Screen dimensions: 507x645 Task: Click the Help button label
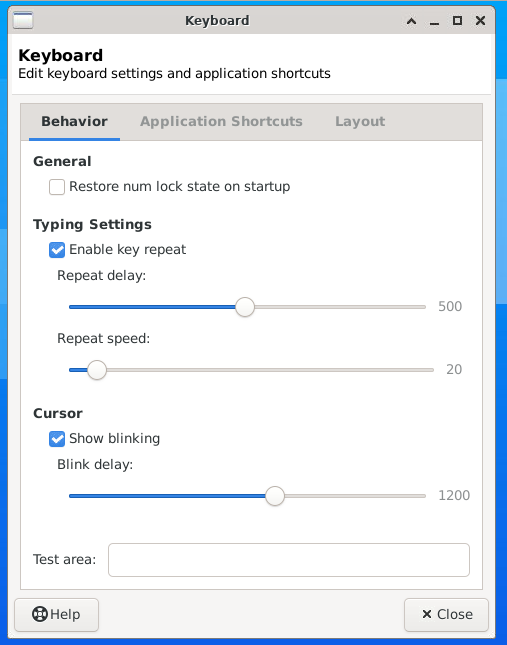(65, 614)
